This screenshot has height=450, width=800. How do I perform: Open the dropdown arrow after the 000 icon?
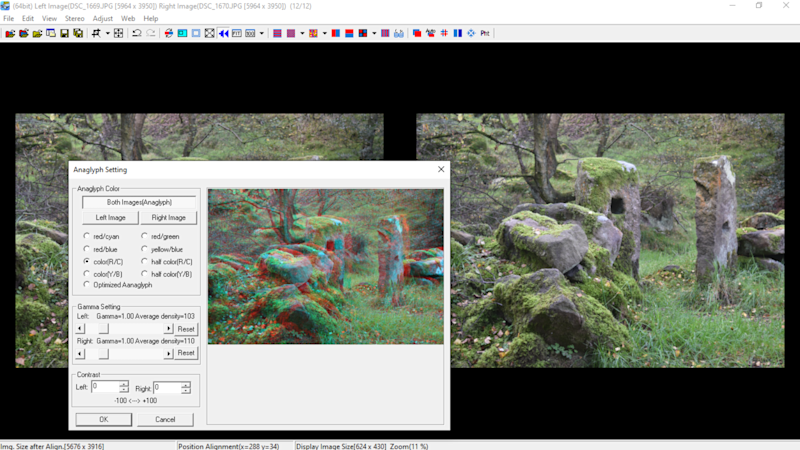tap(262, 33)
